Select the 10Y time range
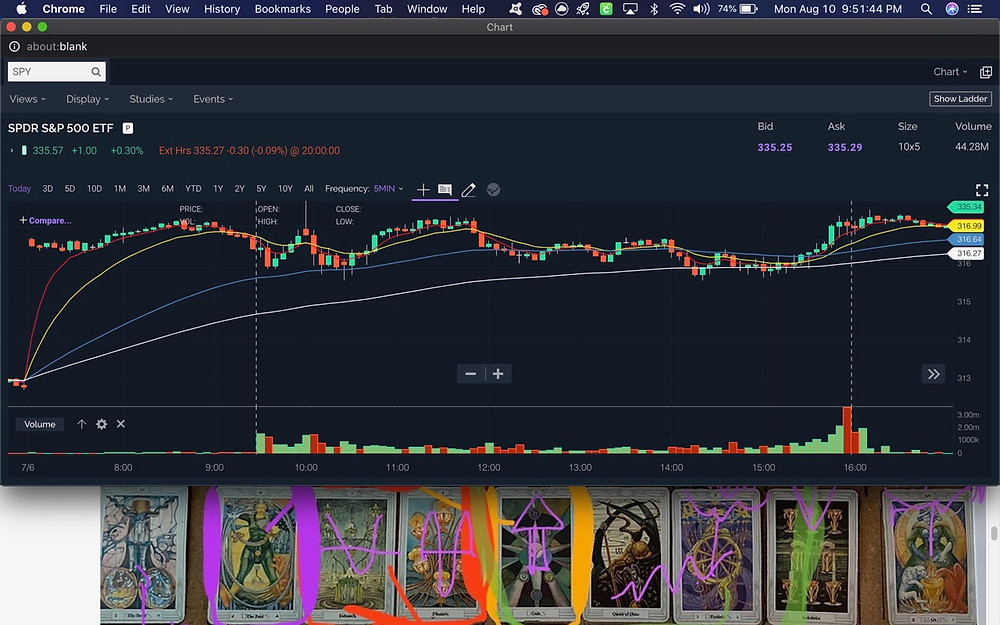Screen dimensions: 1000x625 click(x=285, y=189)
